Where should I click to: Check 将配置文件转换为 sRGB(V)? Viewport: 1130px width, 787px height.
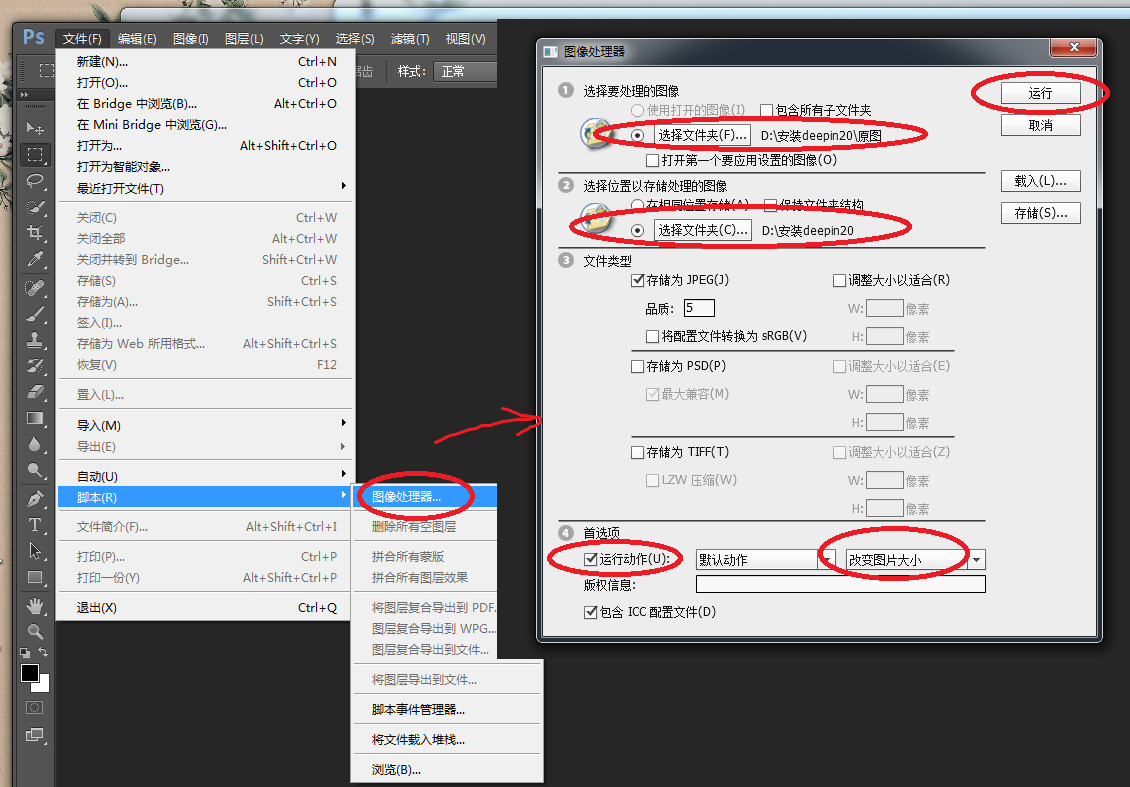pos(652,336)
